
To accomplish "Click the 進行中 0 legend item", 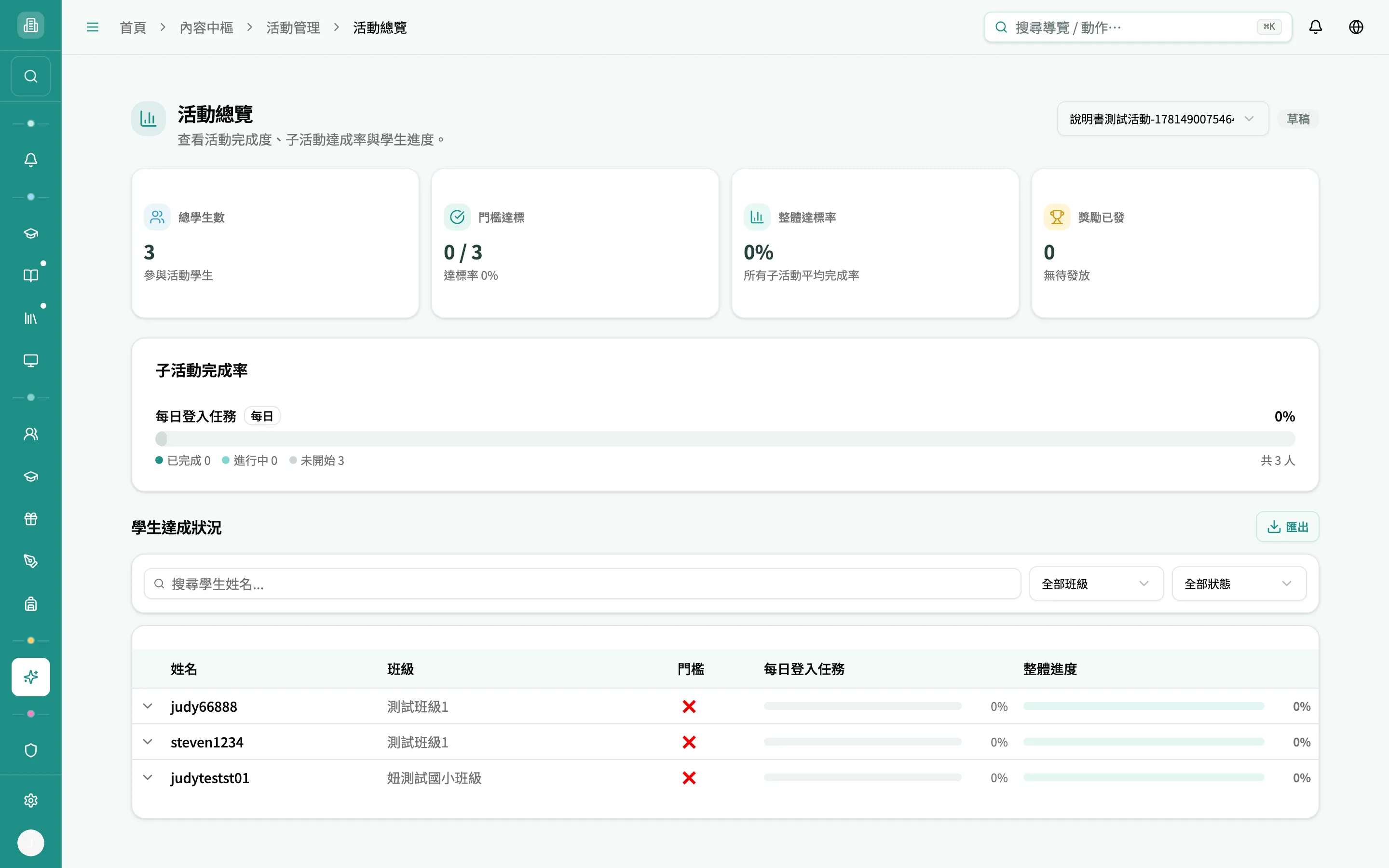I will coord(250,461).
